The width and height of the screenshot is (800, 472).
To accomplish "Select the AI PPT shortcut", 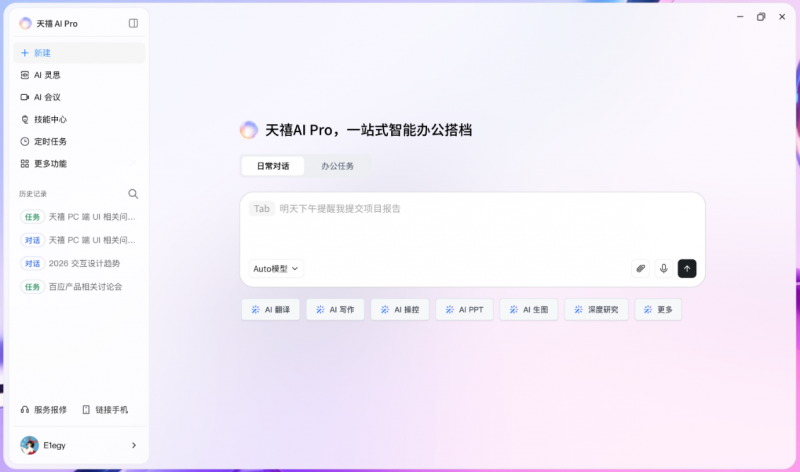I will [x=464, y=310].
